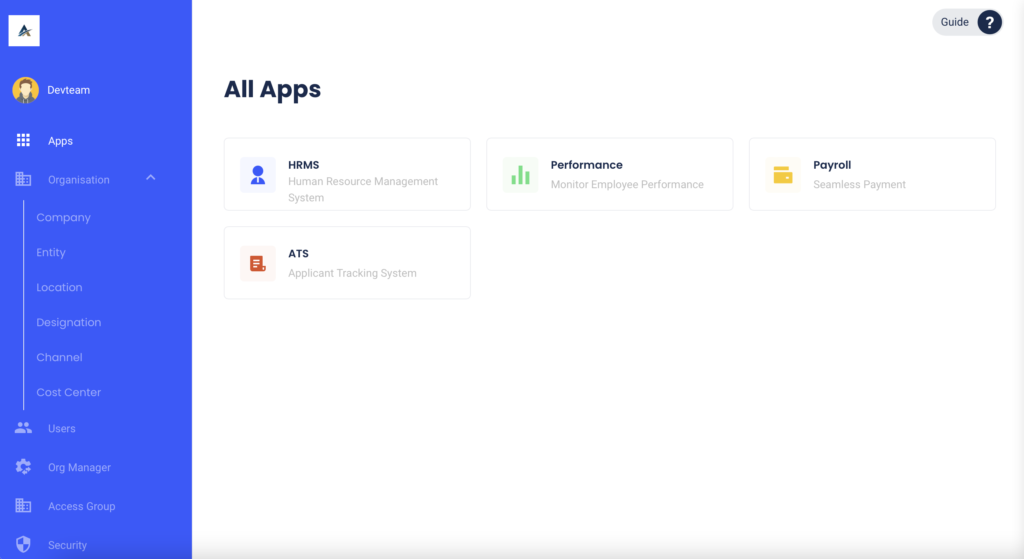This screenshot has width=1024, height=559.
Task: Click the Security shield icon
Action: tap(24, 545)
